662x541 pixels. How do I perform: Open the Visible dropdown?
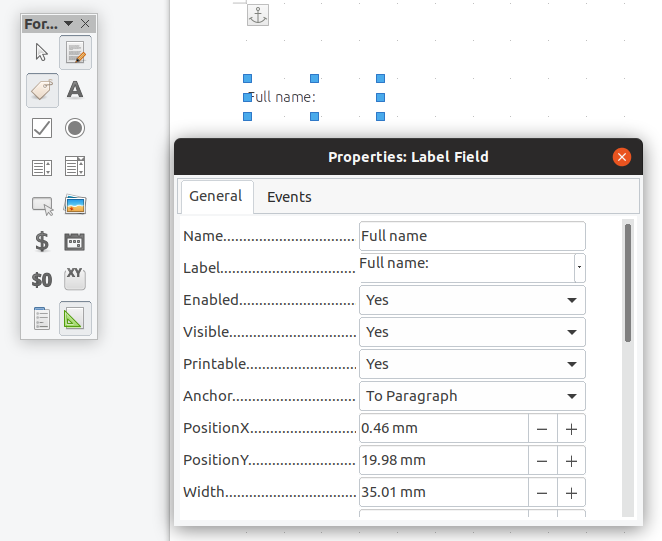coord(472,332)
